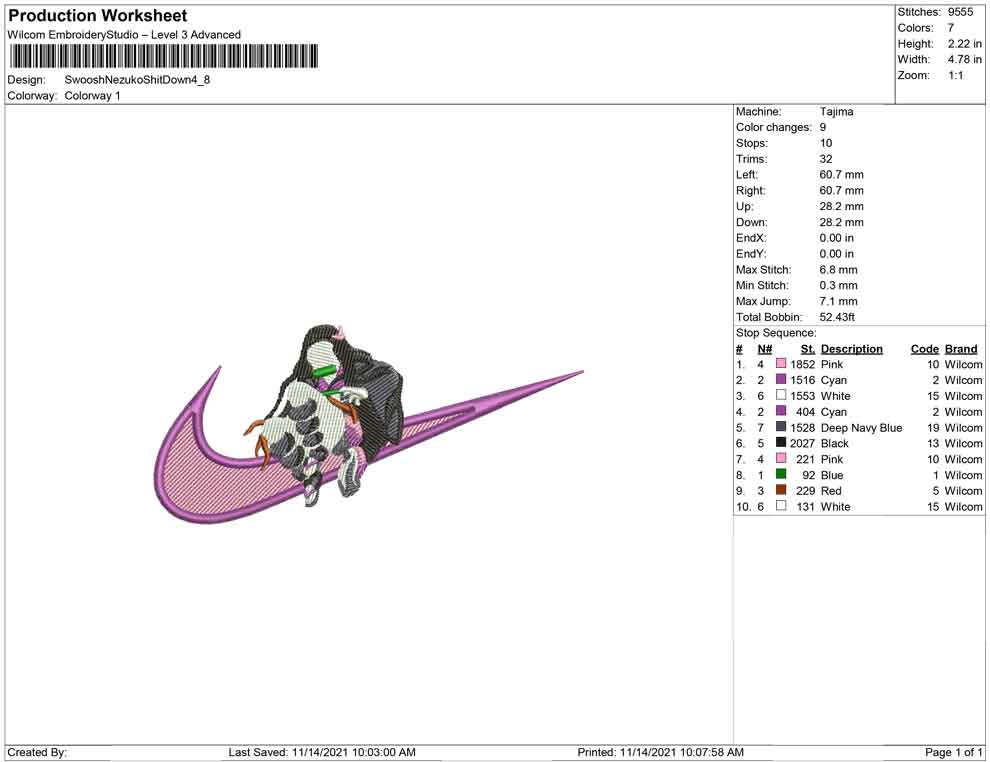This screenshot has width=990, height=762.
Task: Click the black swatch for thread 2027
Action: pos(781,443)
